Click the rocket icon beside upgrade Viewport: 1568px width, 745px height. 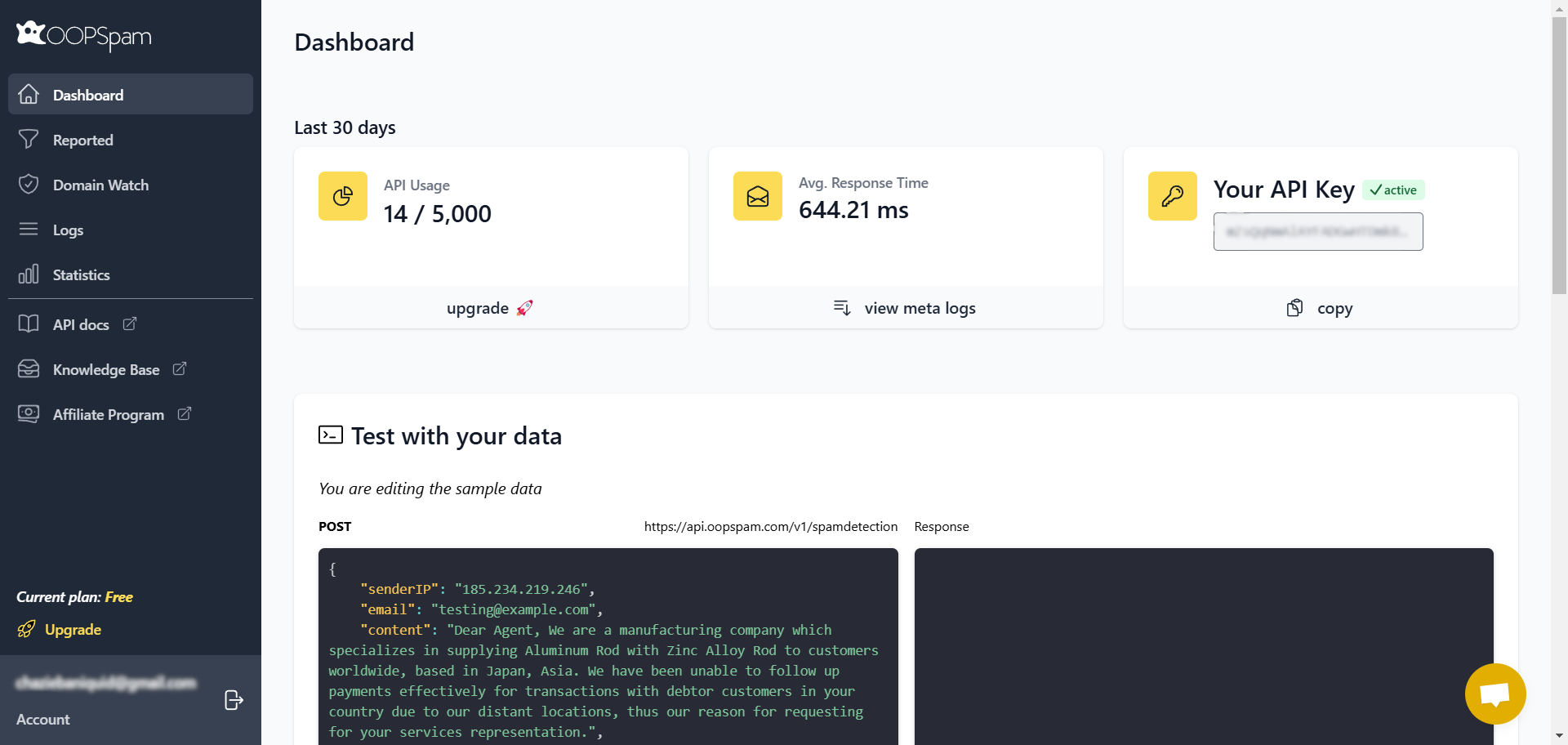pyautogui.click(x=524, y=308)
